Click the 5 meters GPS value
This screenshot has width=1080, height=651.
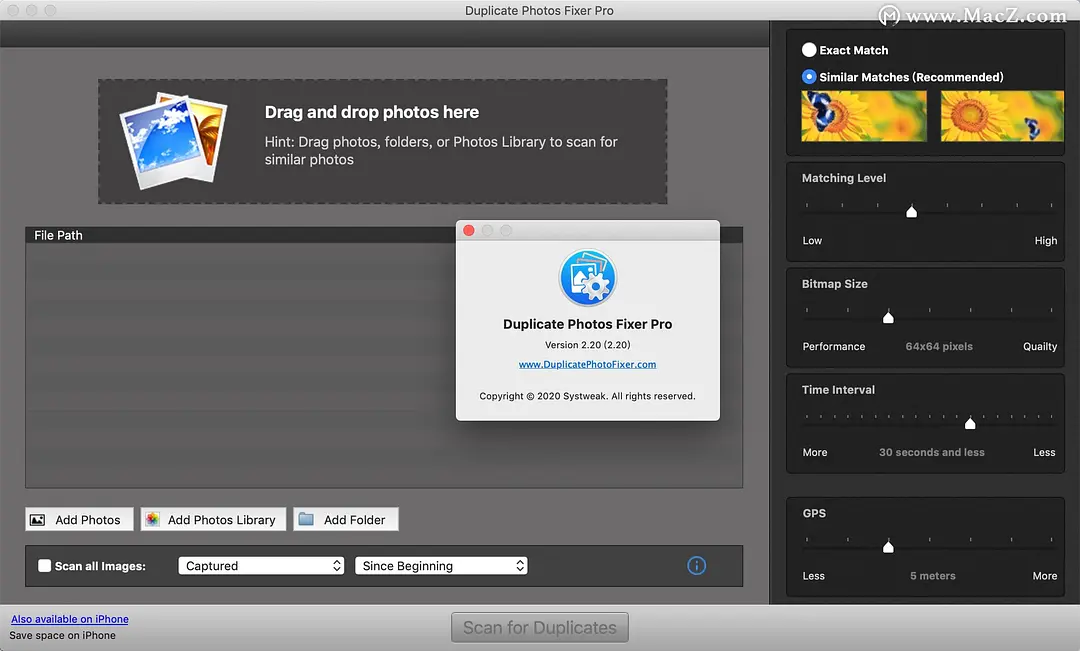[933, 576]
